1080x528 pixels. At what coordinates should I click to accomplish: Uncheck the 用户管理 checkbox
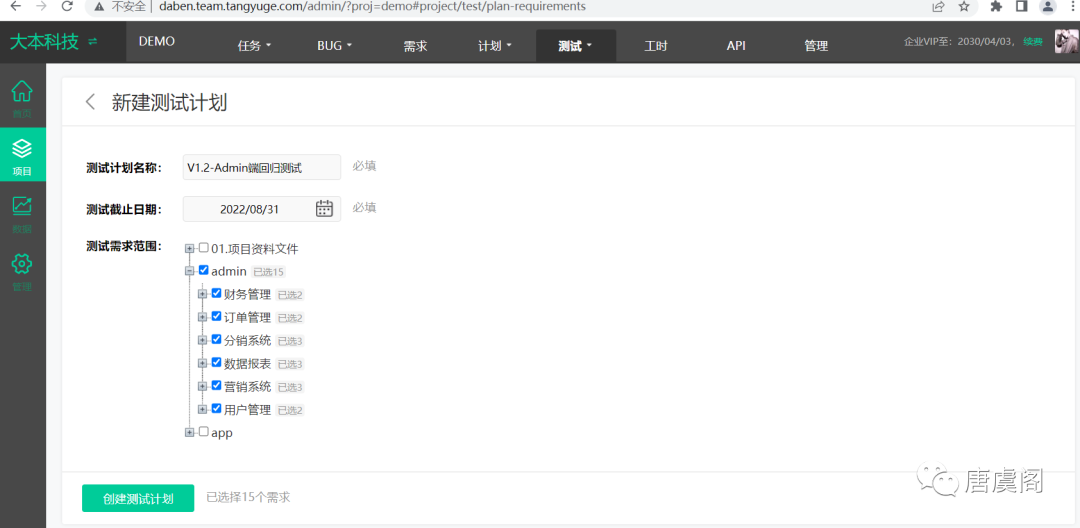pyautogui.click(x=216, y=409)
